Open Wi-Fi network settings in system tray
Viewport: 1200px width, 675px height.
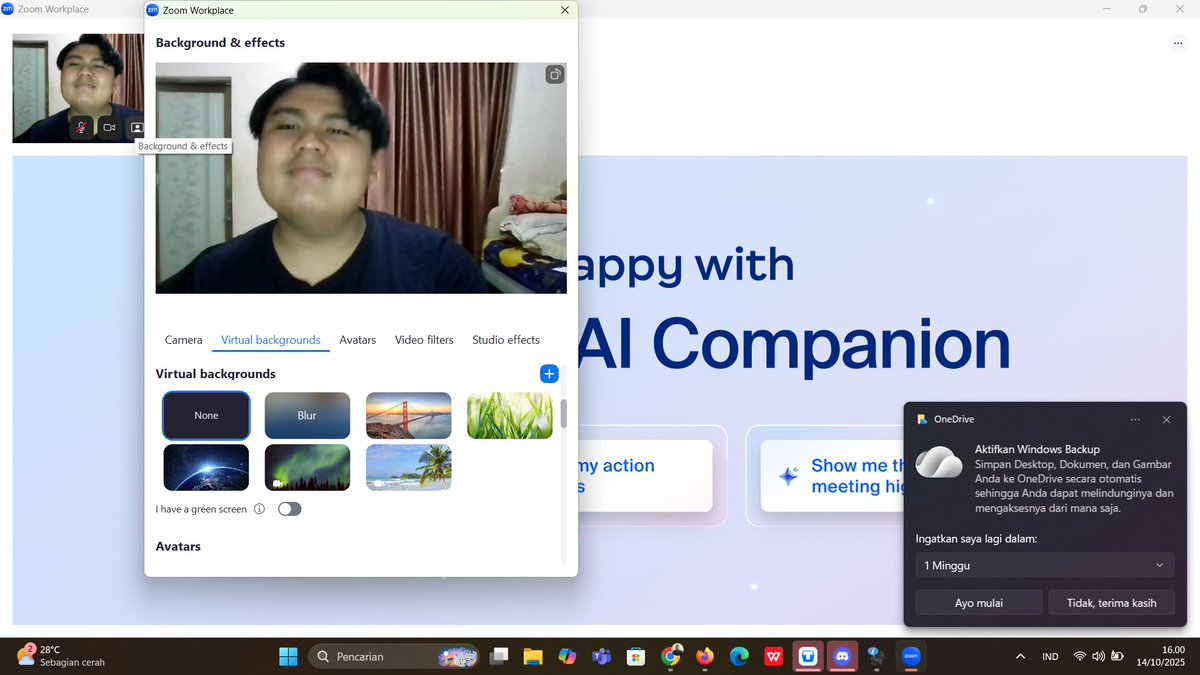coord(1080,657)
